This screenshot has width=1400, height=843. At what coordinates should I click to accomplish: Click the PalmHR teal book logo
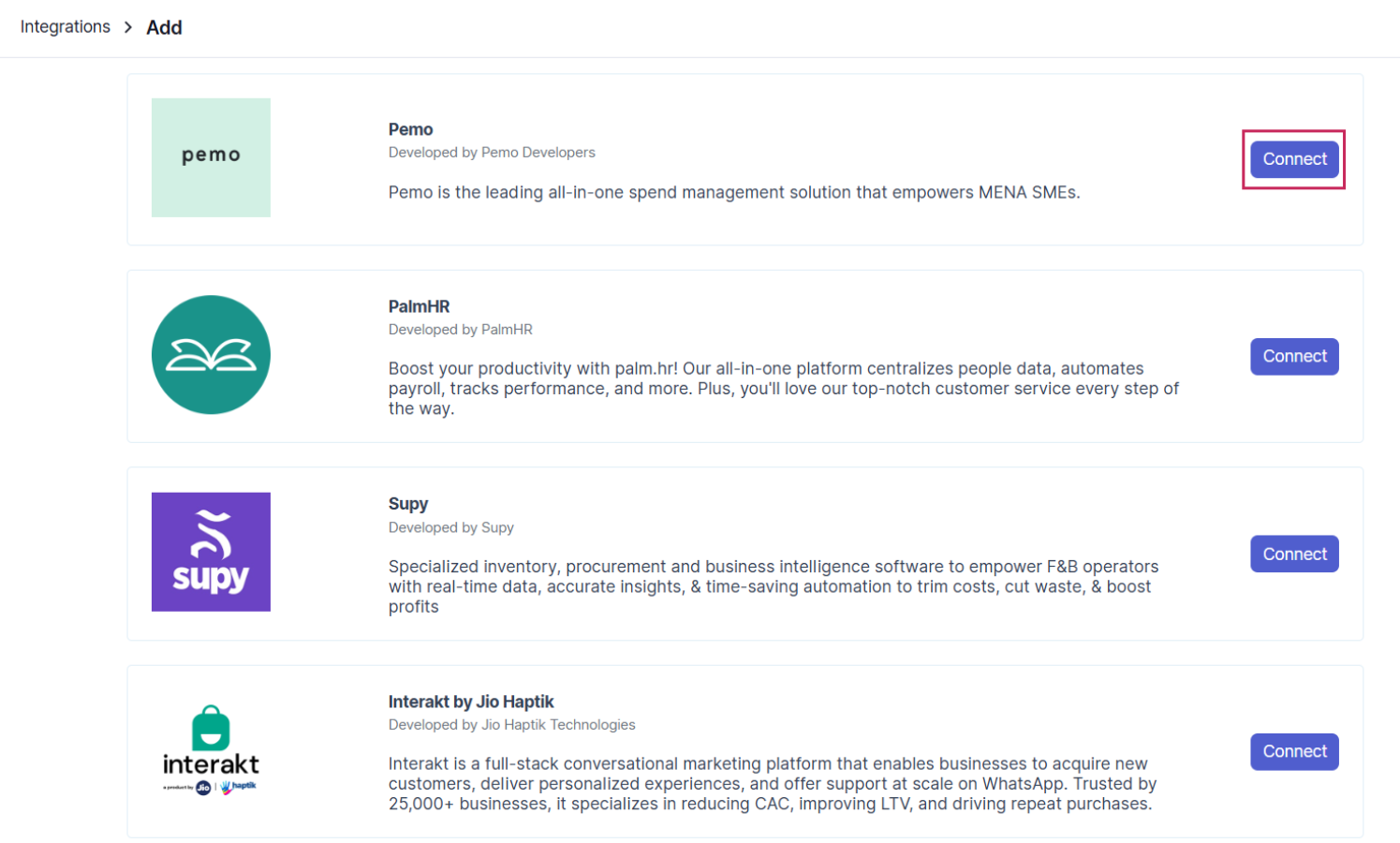[x=211, y=355]
